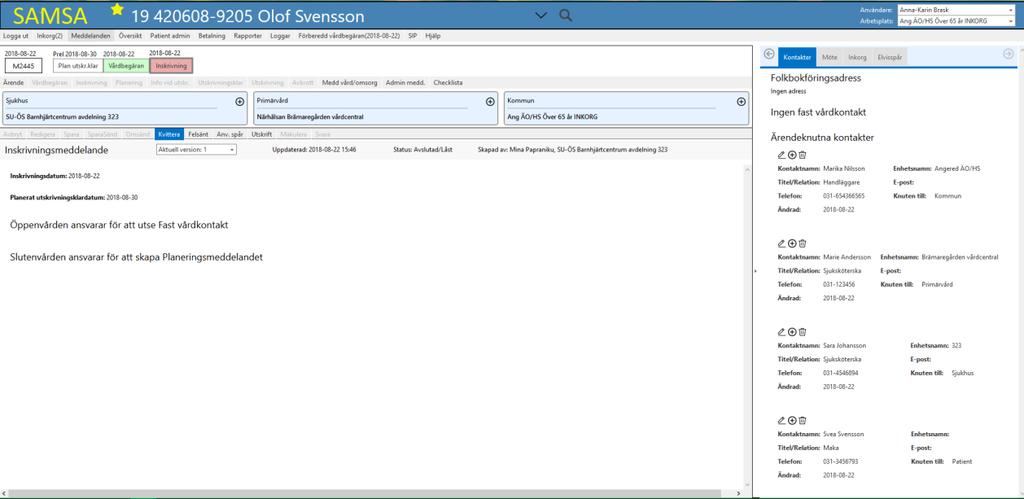Image resolution: width=1024 pixels, height=499 pixels.
Task: Click the Kvittera button
Action: pyautogui.click(x=170, y=134)
